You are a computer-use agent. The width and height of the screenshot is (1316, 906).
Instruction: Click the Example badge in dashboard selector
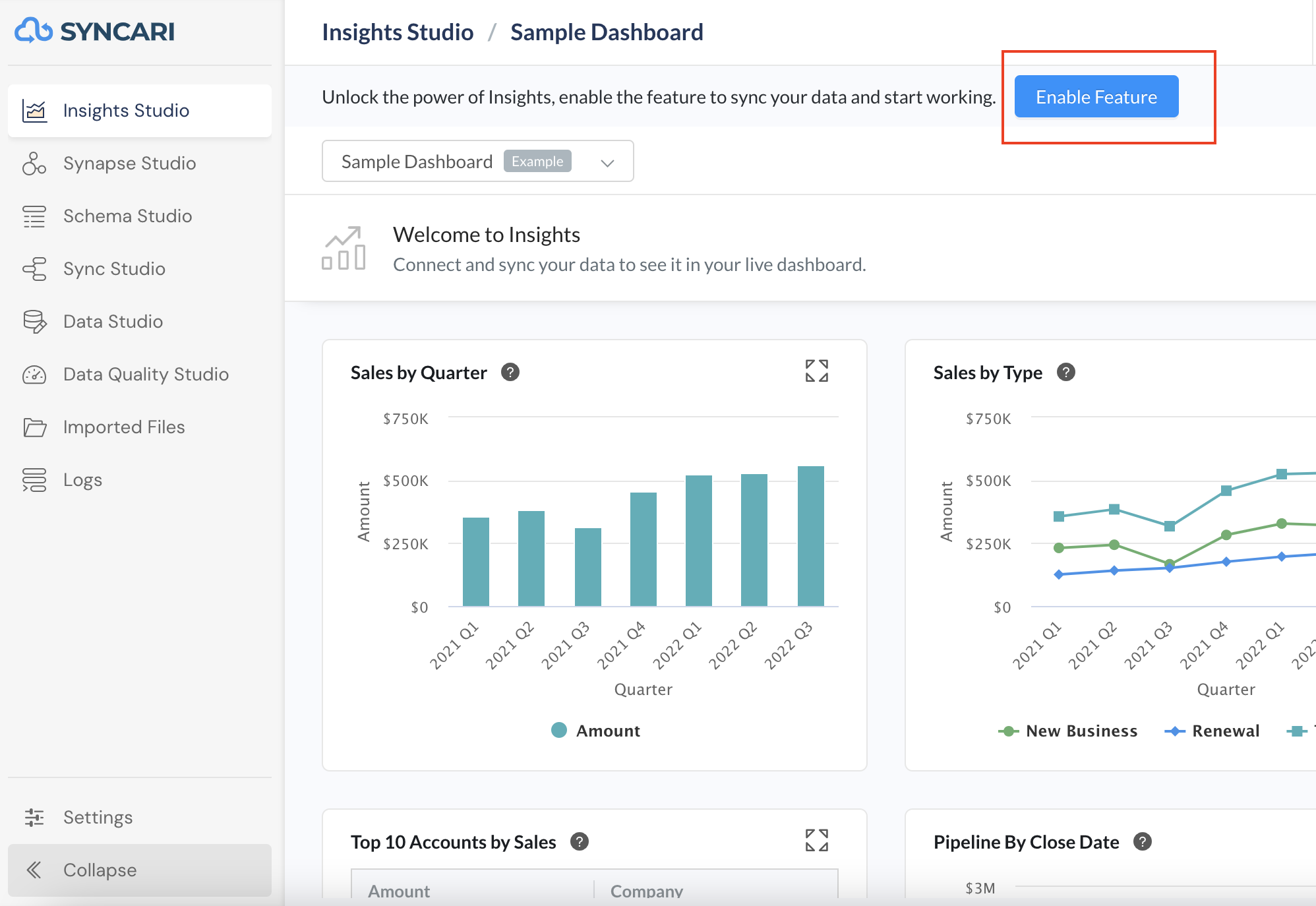(537, 161)
